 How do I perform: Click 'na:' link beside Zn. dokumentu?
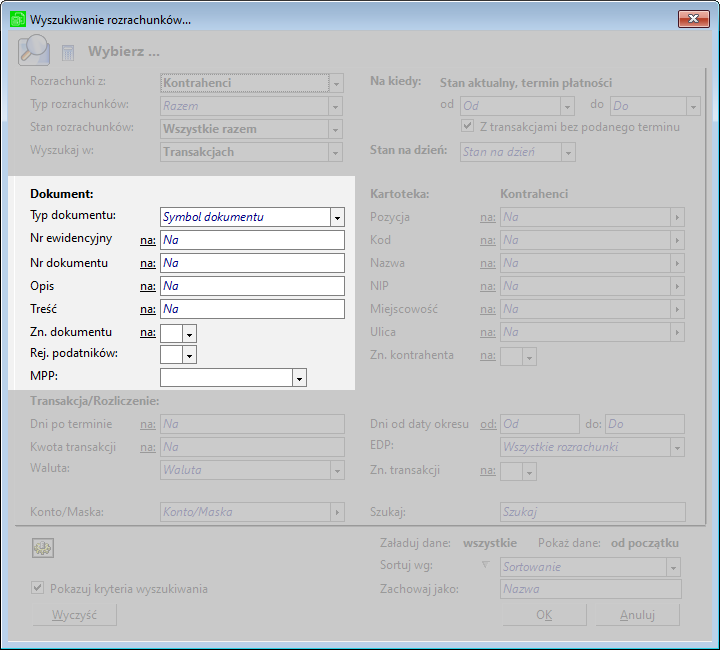tap(148, 332)
